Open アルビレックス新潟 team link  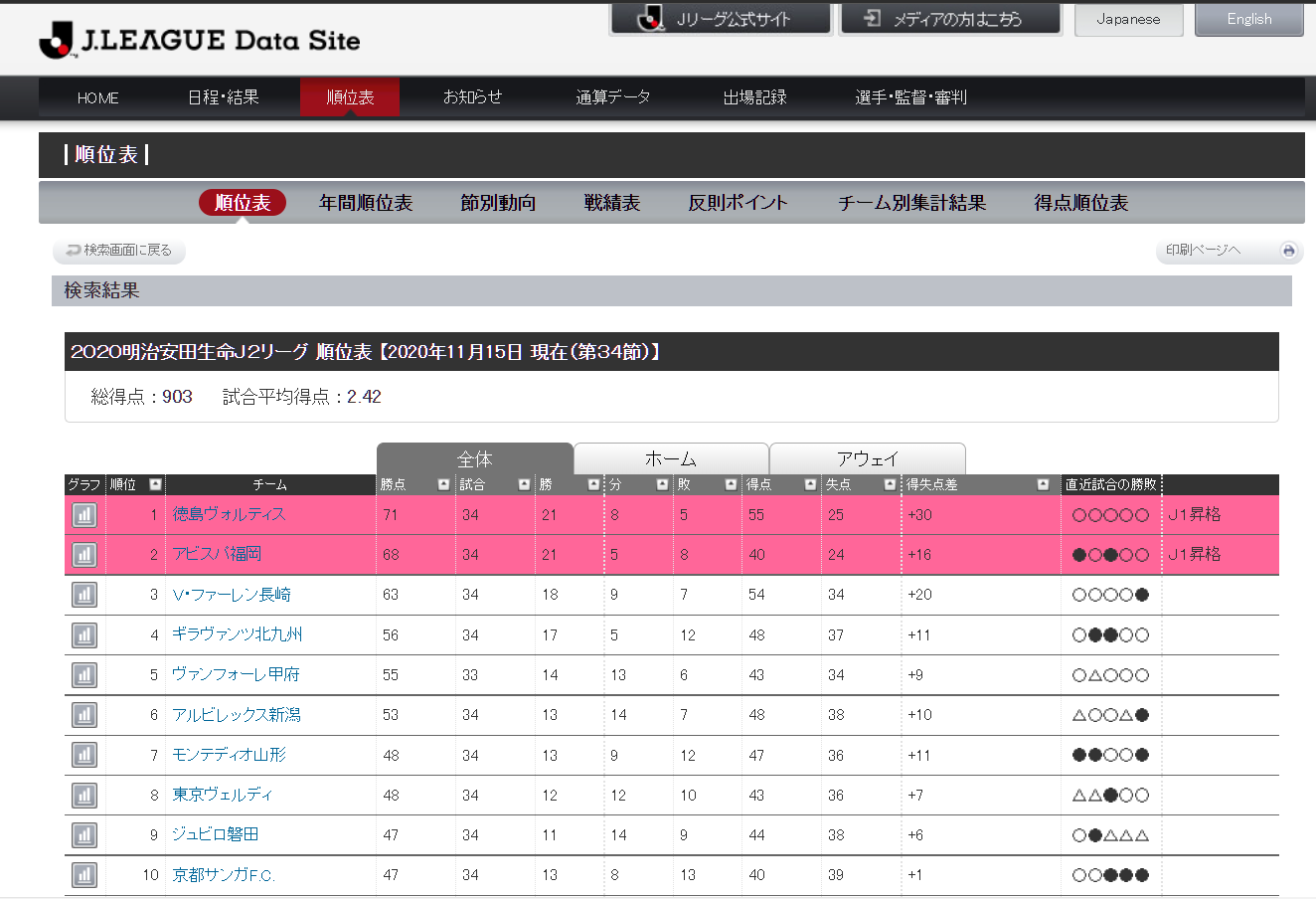[x=237, y=715]
